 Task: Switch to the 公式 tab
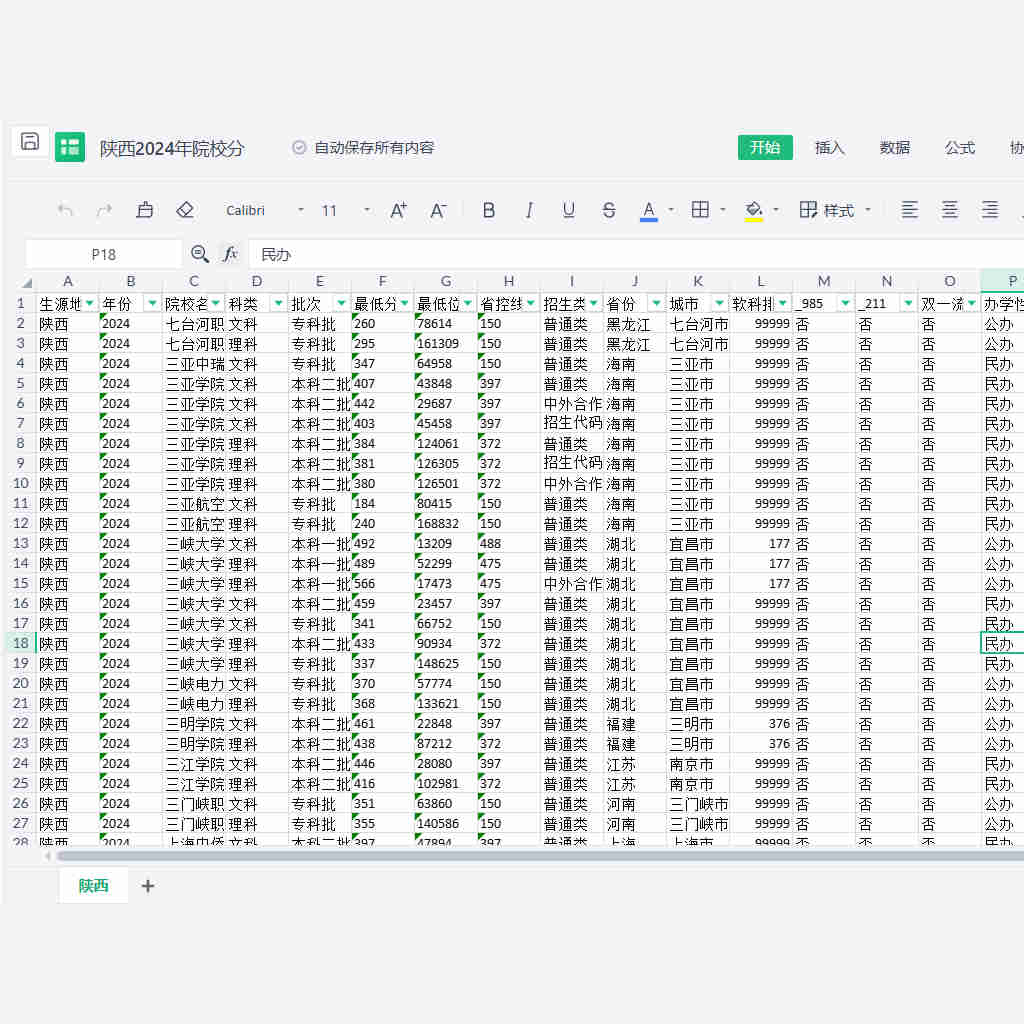click(960, 148)
